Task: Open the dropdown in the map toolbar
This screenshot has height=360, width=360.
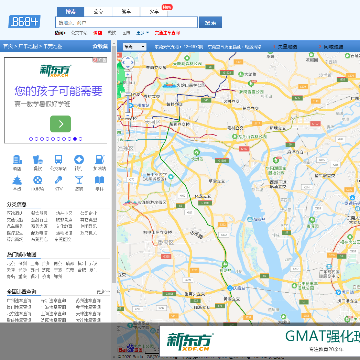Action: [134, 47]
